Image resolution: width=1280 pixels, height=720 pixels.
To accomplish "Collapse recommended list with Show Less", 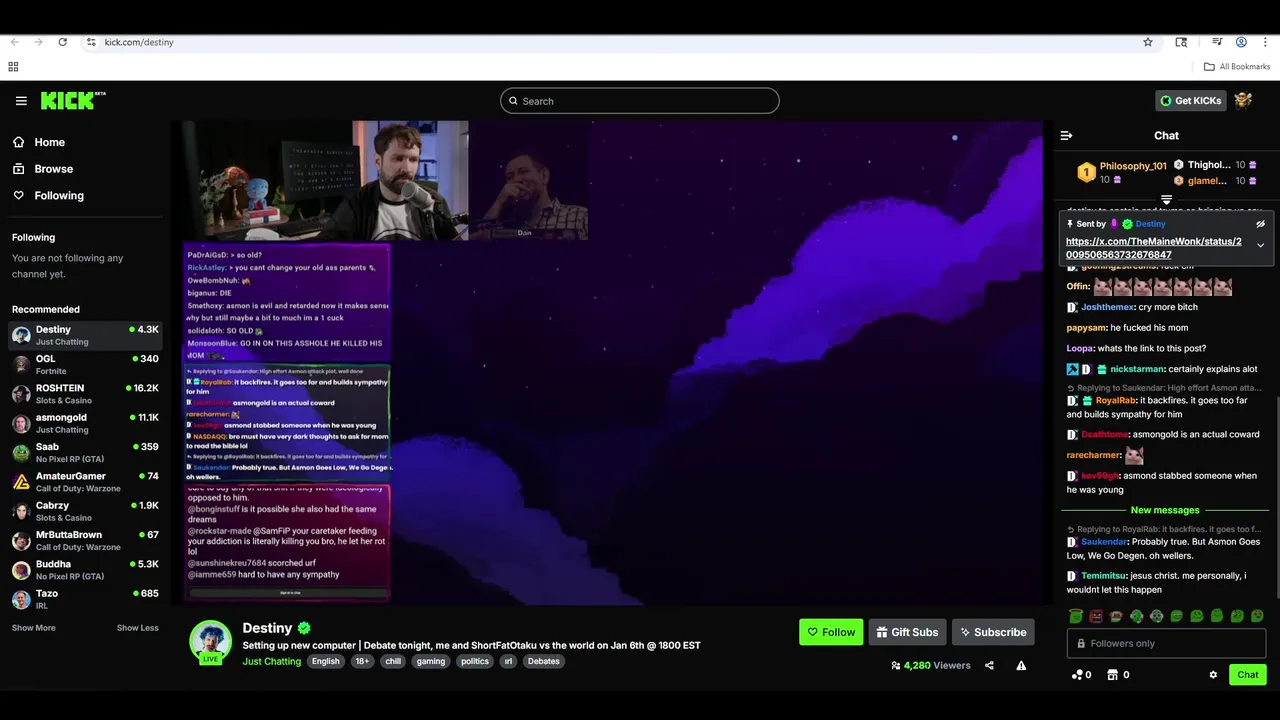I will click(138, 628).
